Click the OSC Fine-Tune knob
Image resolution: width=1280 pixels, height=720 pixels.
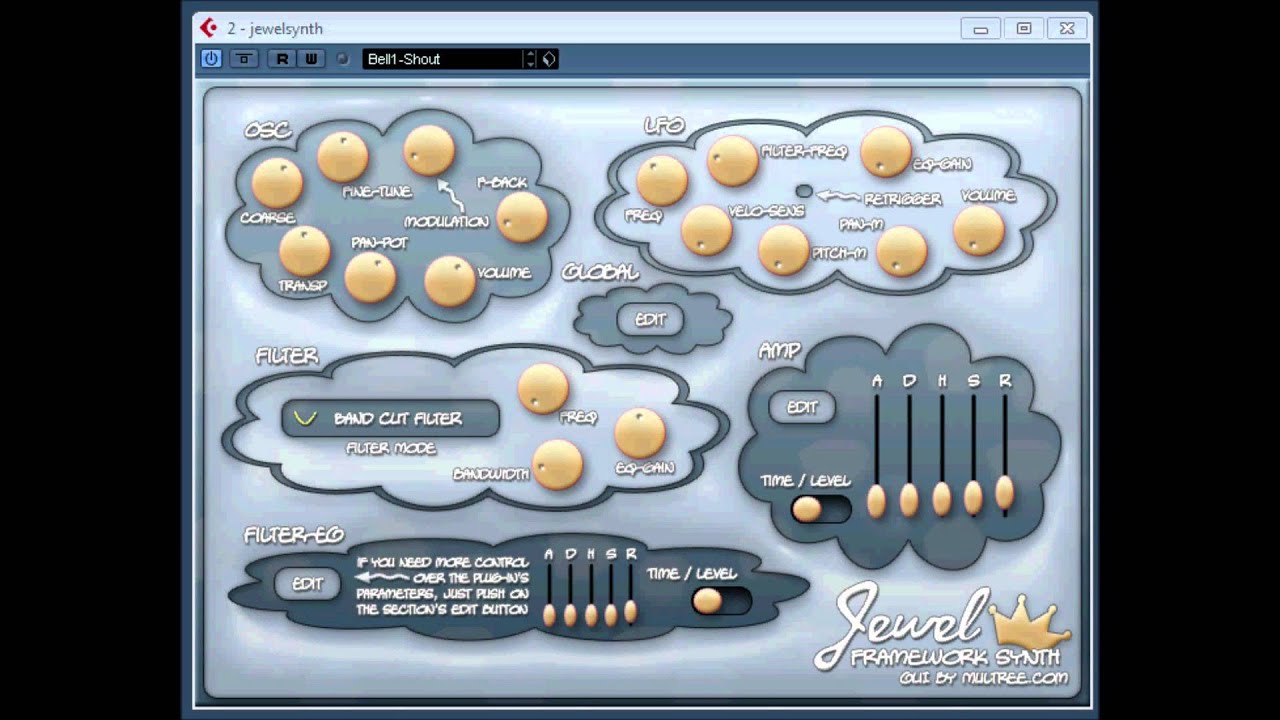[x=343, y=158]
